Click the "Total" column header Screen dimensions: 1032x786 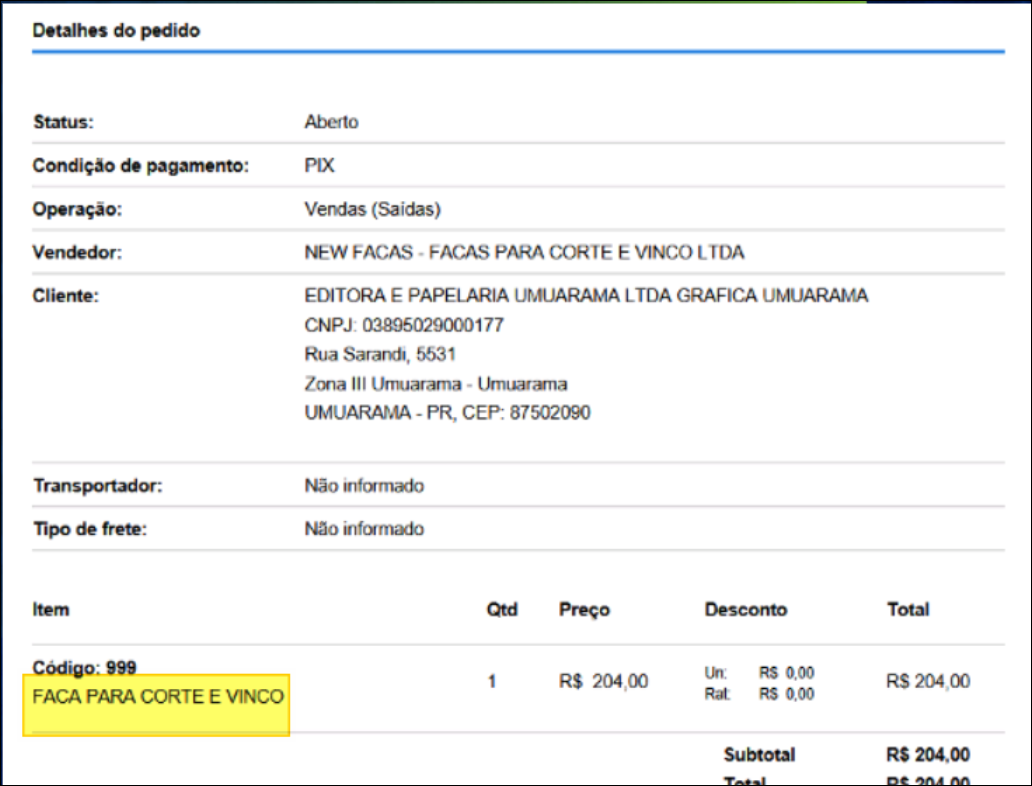point(908,610)
